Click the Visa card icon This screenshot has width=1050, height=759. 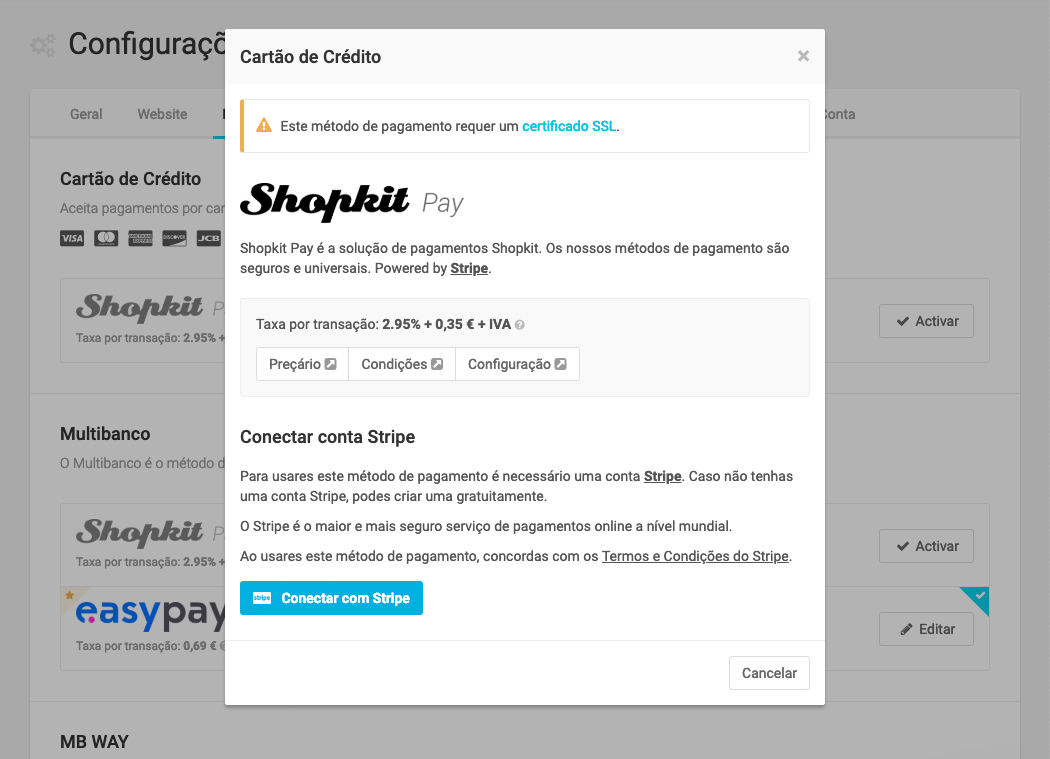click(72, 238)
